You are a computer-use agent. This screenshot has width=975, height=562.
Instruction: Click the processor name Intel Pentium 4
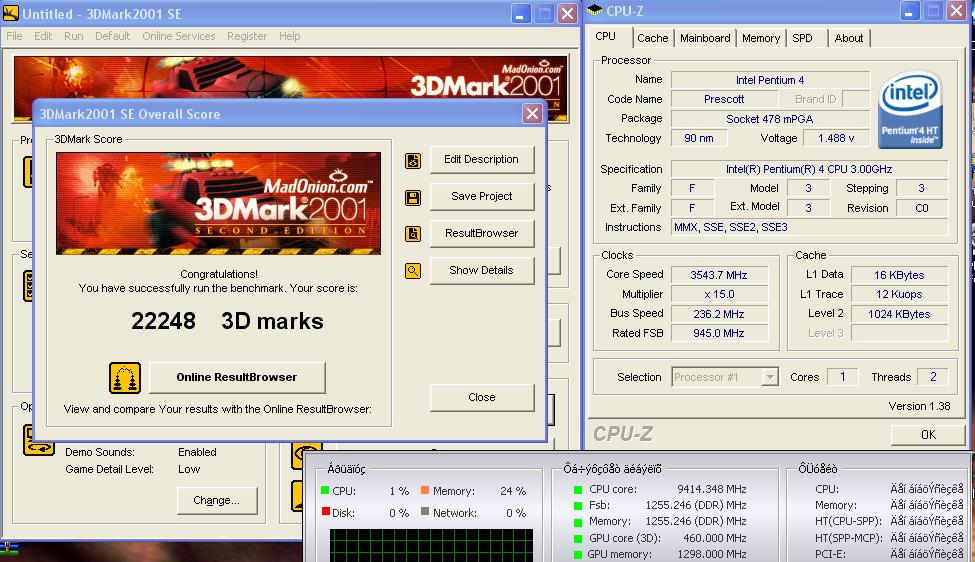pos(770,80)
